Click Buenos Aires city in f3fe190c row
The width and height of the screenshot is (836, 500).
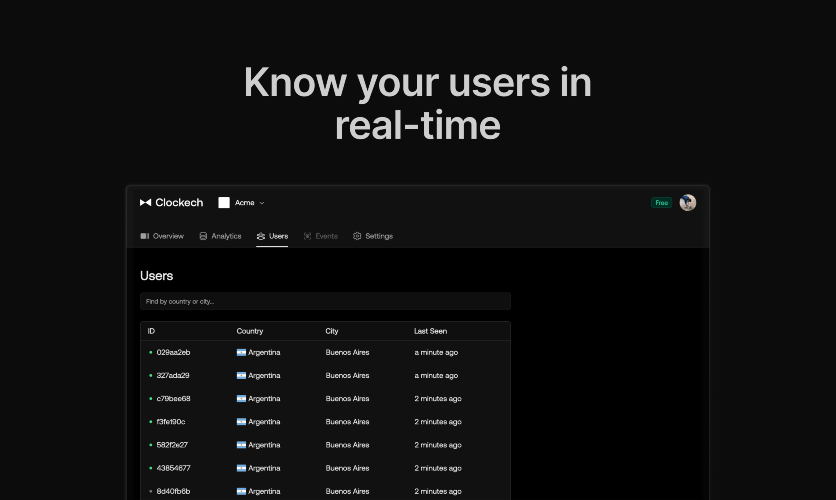click(347, 422)
